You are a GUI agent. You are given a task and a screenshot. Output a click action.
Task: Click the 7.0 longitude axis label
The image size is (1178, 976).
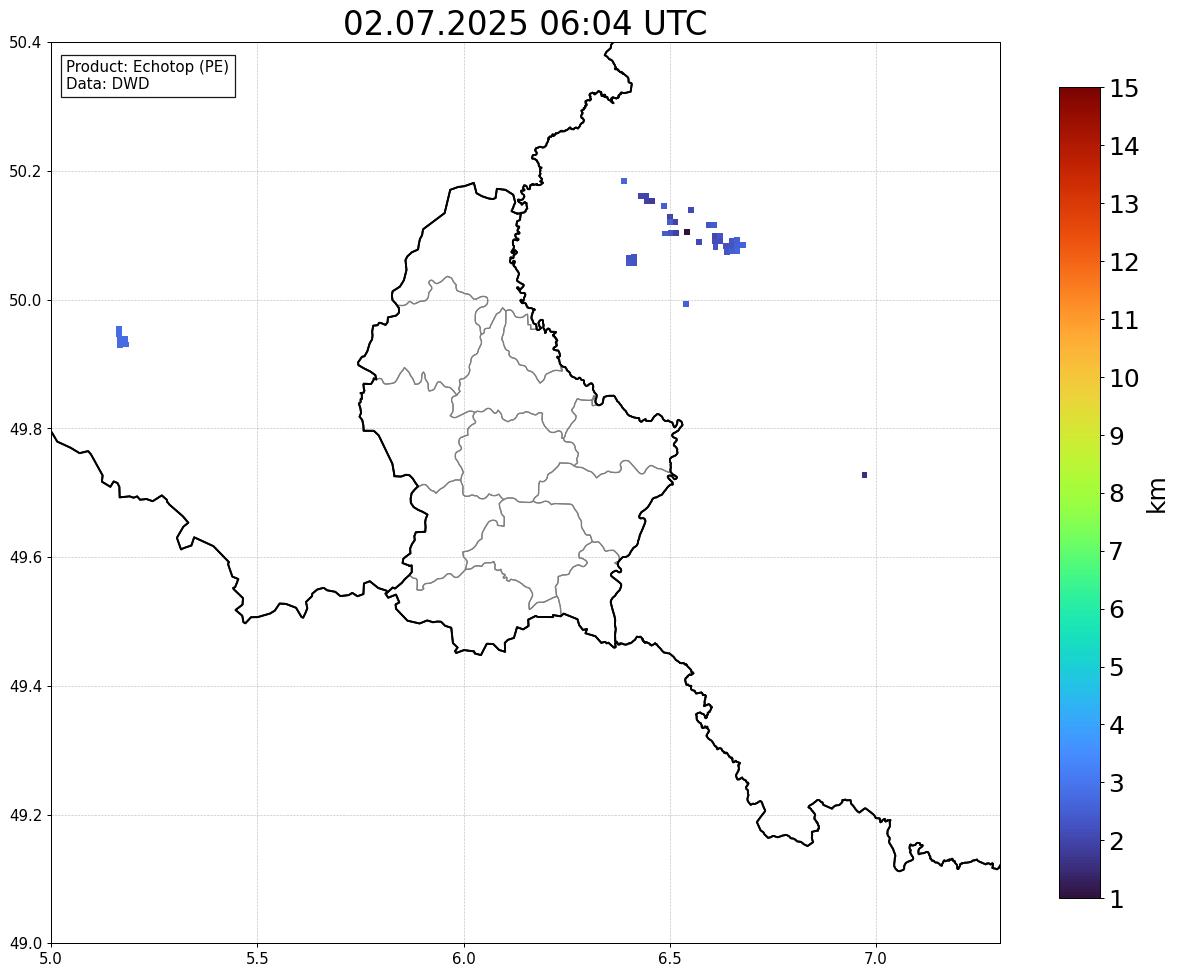tap(877, 959)
